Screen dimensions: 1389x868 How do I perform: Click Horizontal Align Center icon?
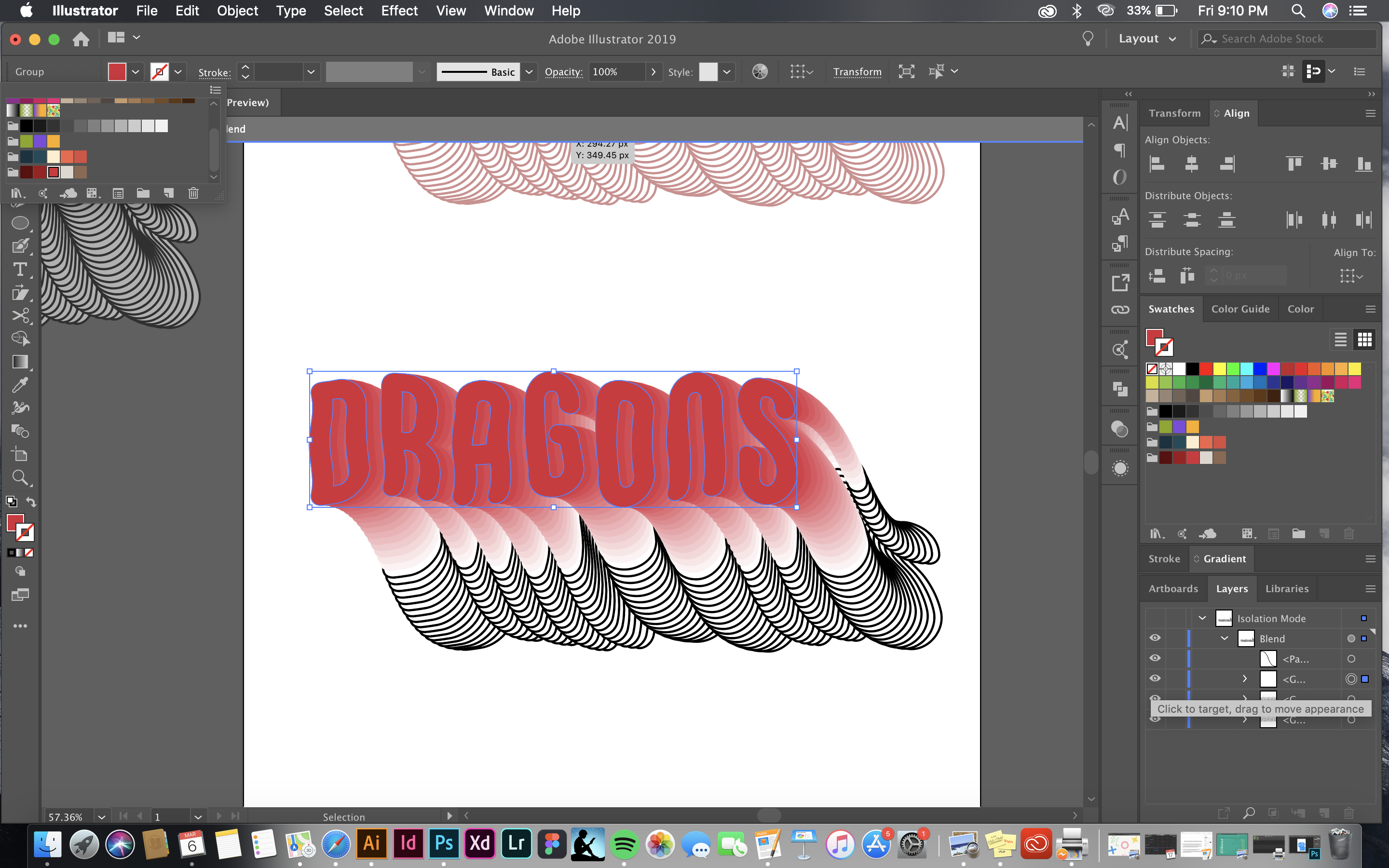(1192, 164)
